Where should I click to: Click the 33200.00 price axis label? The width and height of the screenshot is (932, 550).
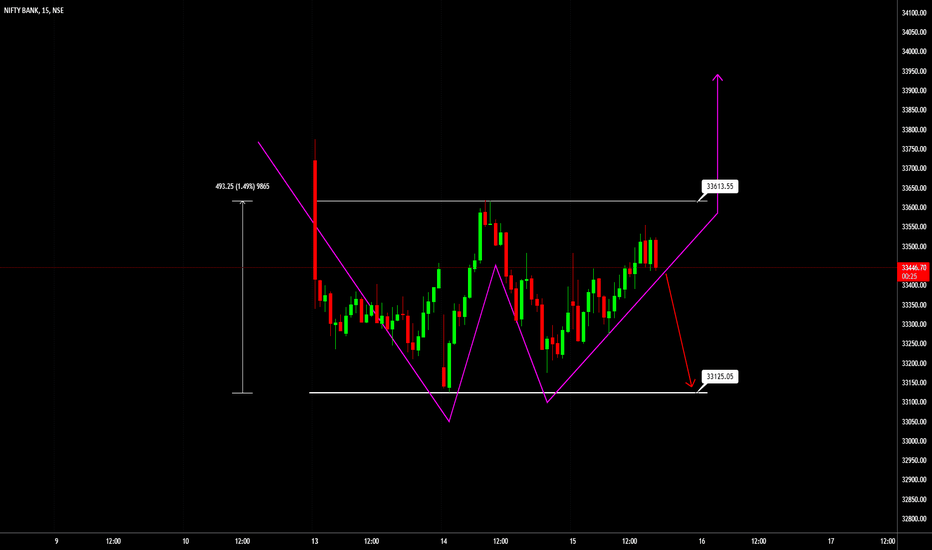click(914, 363)
